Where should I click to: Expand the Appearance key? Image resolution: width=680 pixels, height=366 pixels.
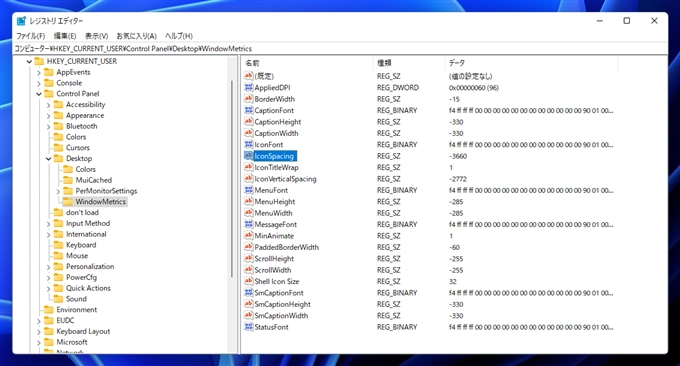click(48, 116)
